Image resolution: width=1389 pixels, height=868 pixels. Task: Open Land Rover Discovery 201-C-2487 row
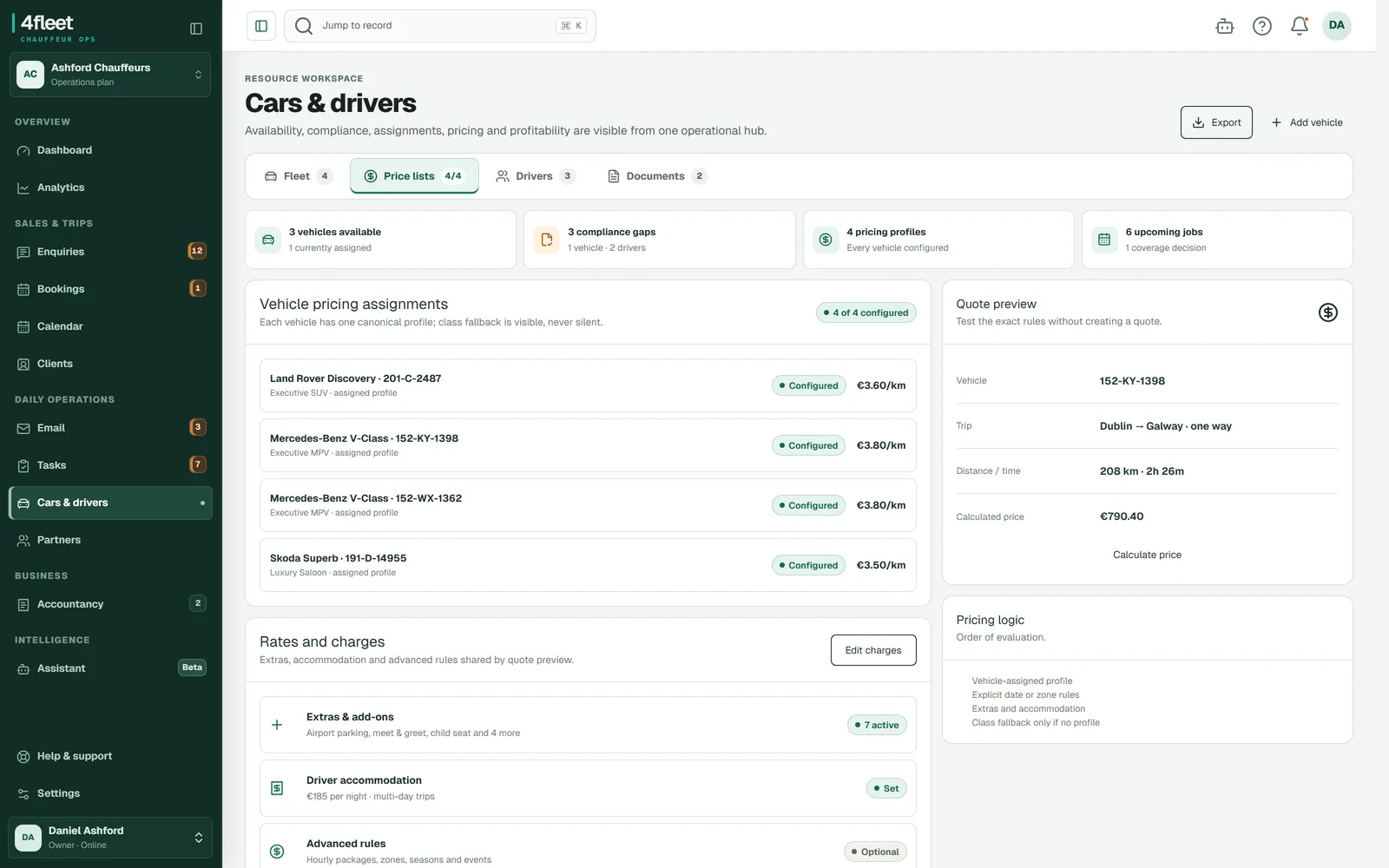(588, 385)
